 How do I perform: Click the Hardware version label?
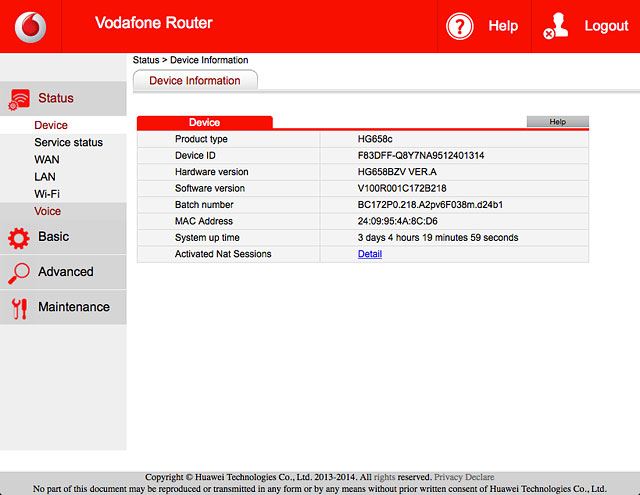pos(211,172)
